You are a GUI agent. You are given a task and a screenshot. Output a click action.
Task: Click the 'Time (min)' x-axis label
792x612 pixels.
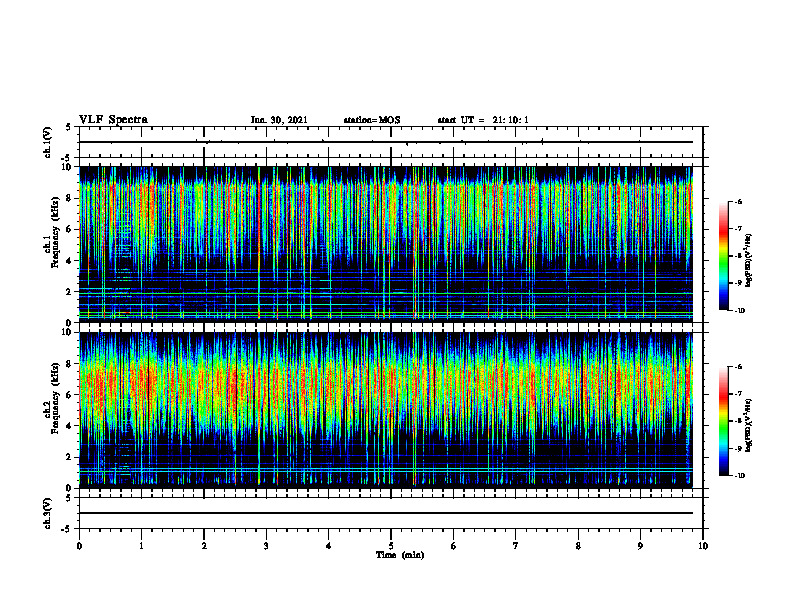(x=400, y=555)
